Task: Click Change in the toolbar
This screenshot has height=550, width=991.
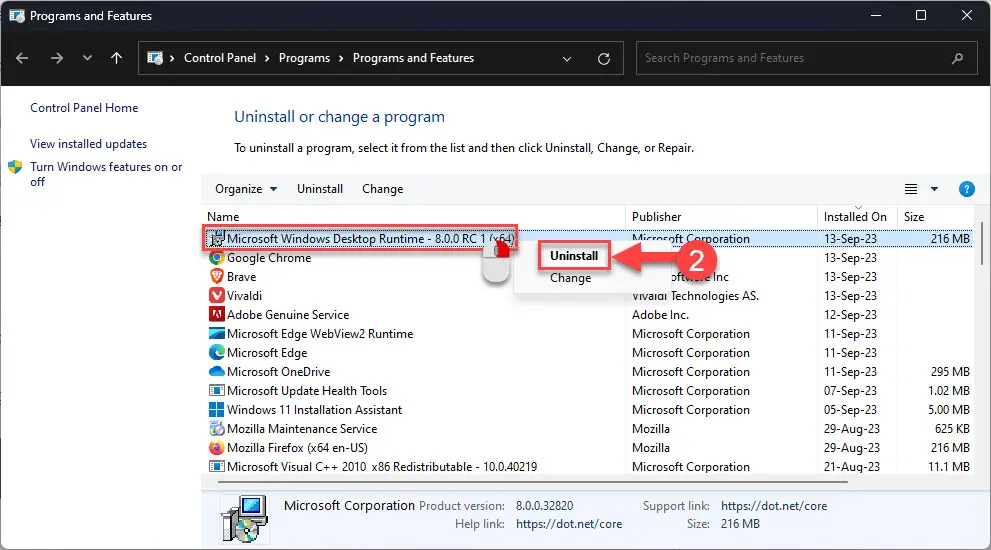Action: coord(382,189)
